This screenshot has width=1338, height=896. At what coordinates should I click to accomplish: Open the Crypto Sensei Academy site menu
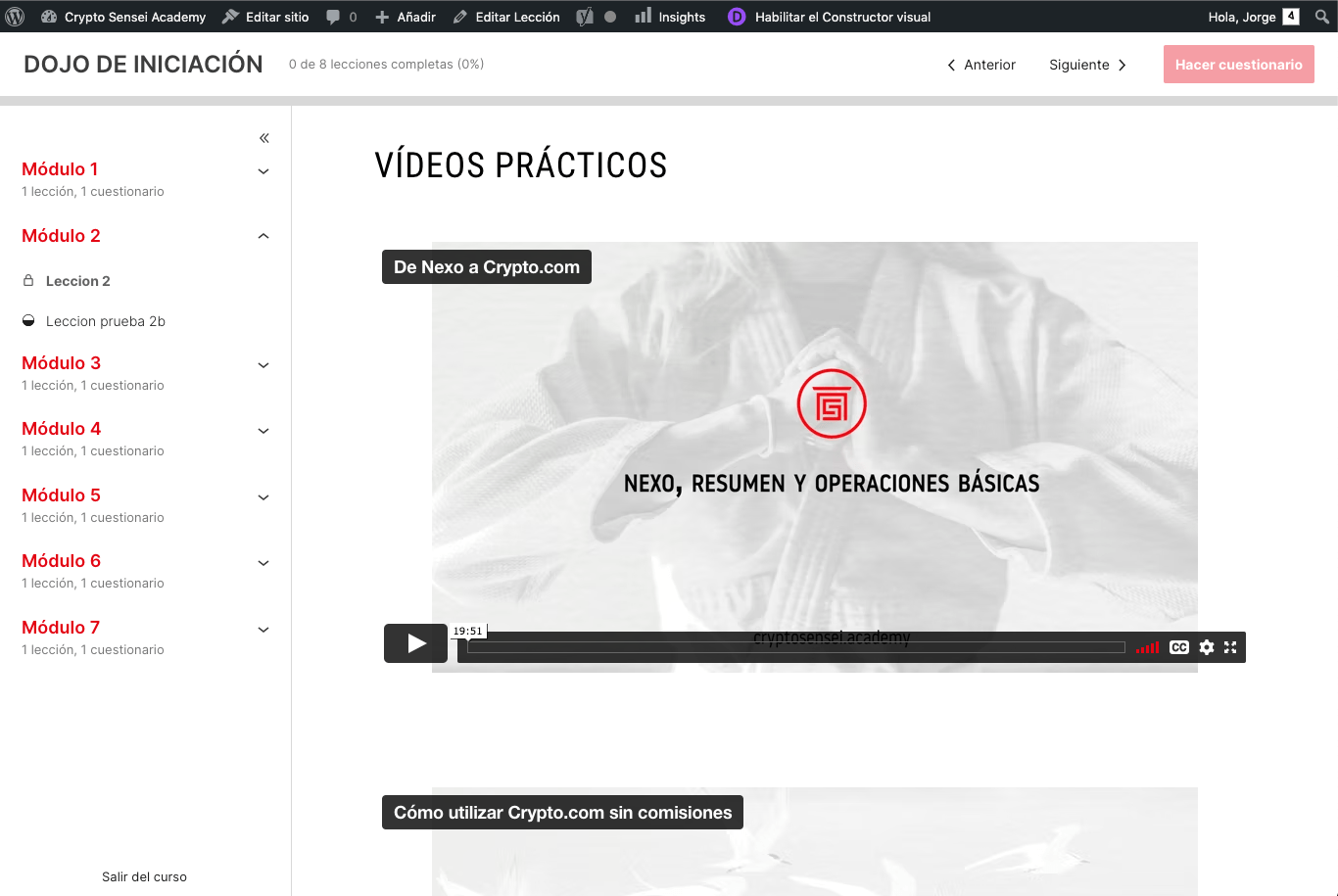point(123,17)
